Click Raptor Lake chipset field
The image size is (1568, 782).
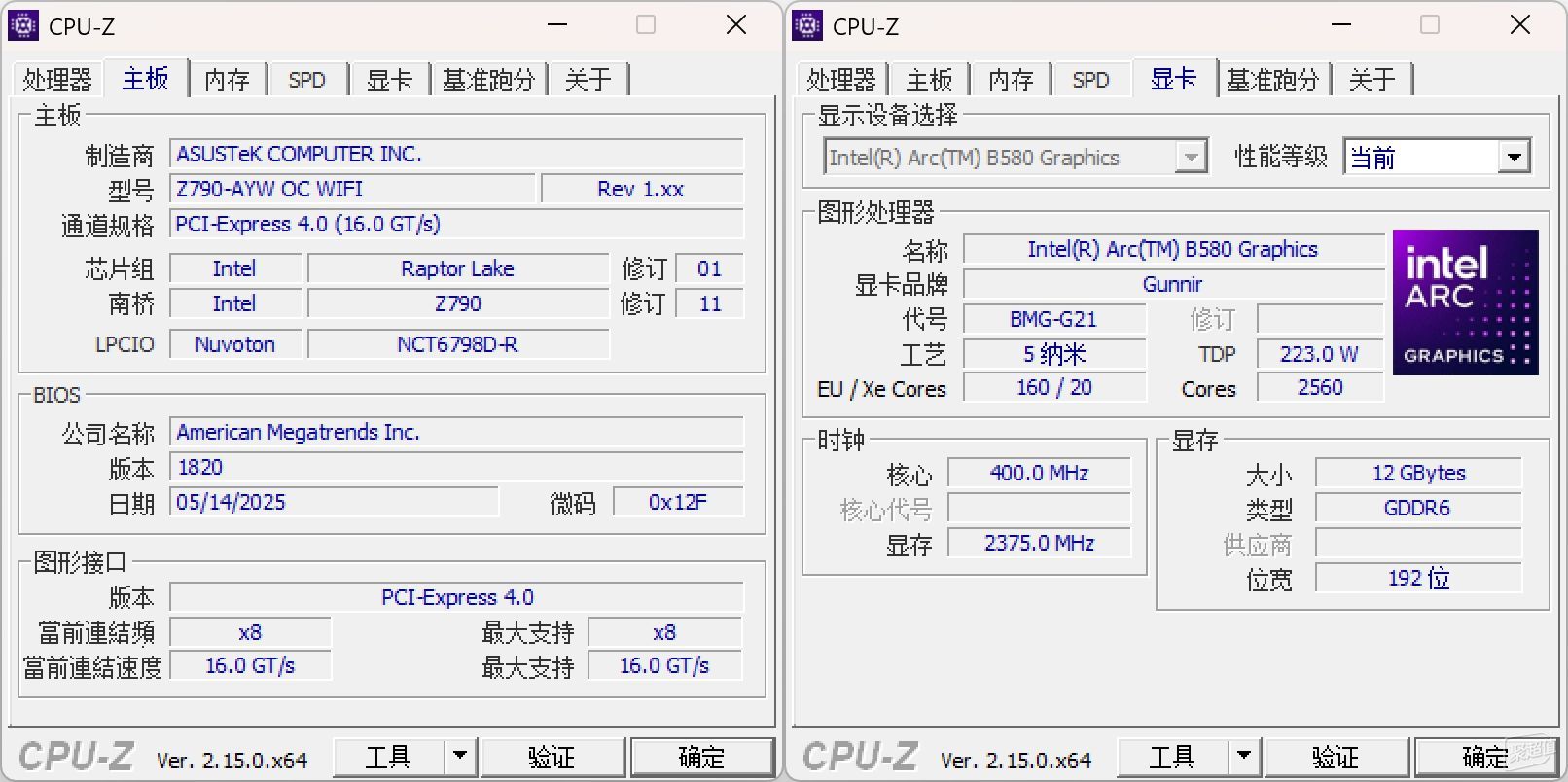(x=458, y=268)
